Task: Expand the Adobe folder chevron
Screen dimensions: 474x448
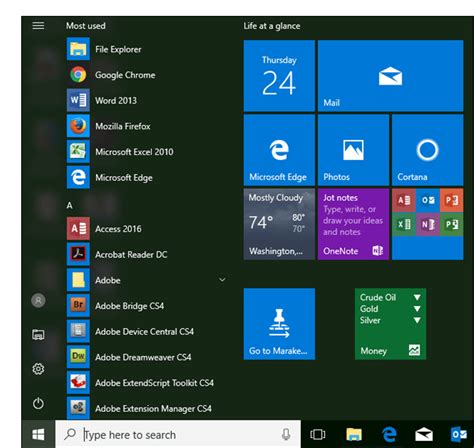Action: pos(222,280)
